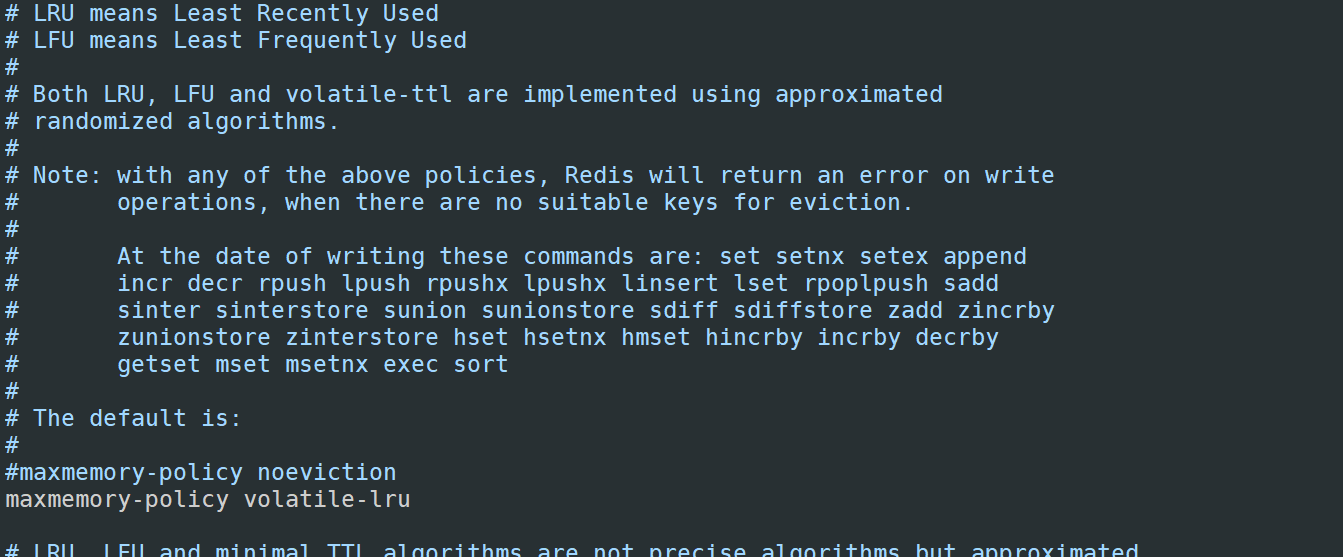Click the word 'approximated' on the fourth line
The width and height of the screenshot is (1343, 557).
(x=859, y=95)
